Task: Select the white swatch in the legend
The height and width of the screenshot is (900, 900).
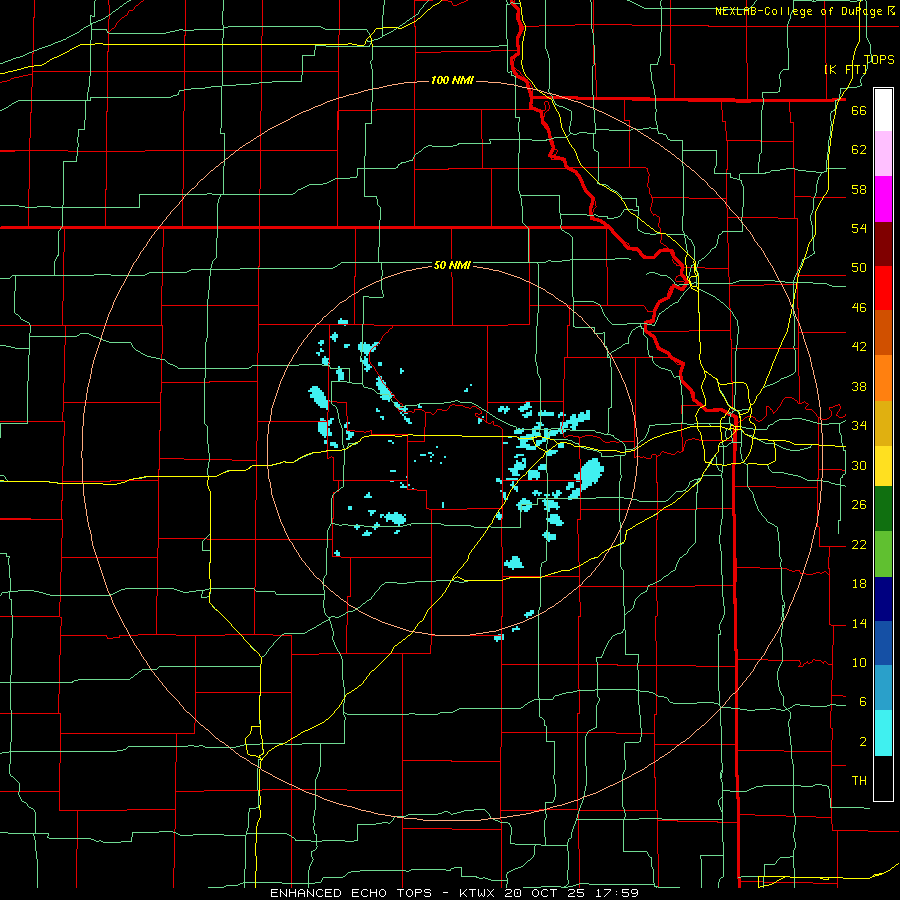Action: pyautogui.click(x=883, y=110)
